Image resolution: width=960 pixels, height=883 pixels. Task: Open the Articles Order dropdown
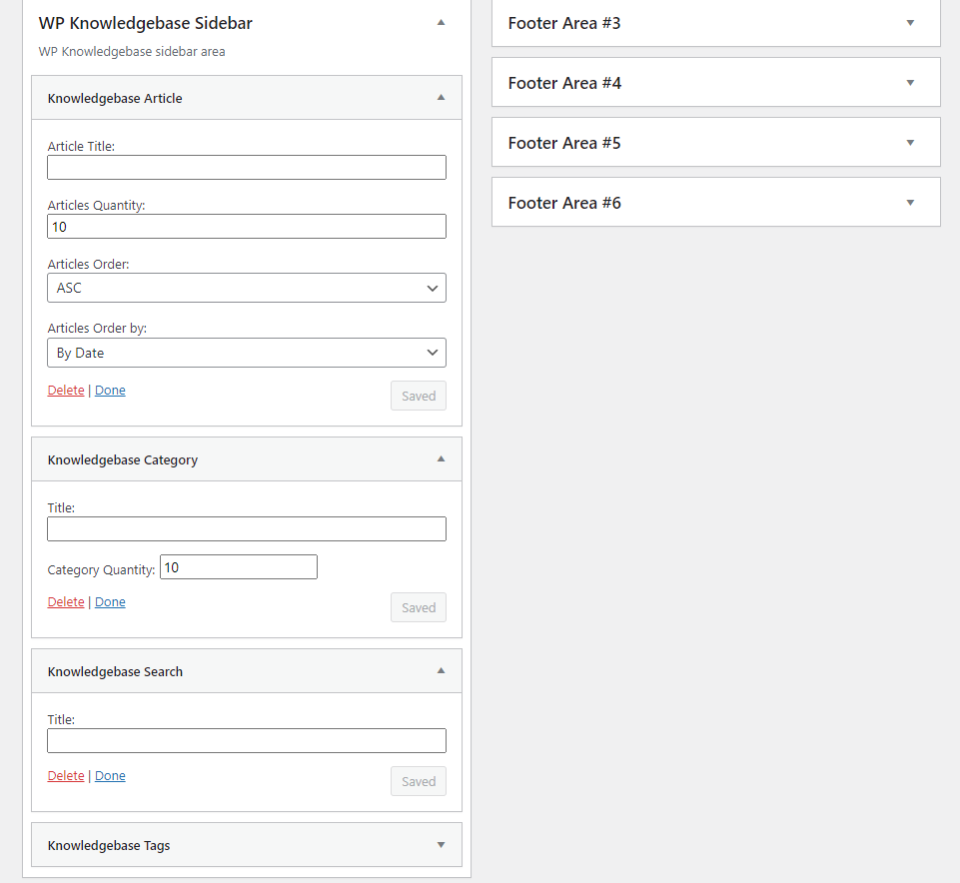pyautogui.click(x=246, y=288)
